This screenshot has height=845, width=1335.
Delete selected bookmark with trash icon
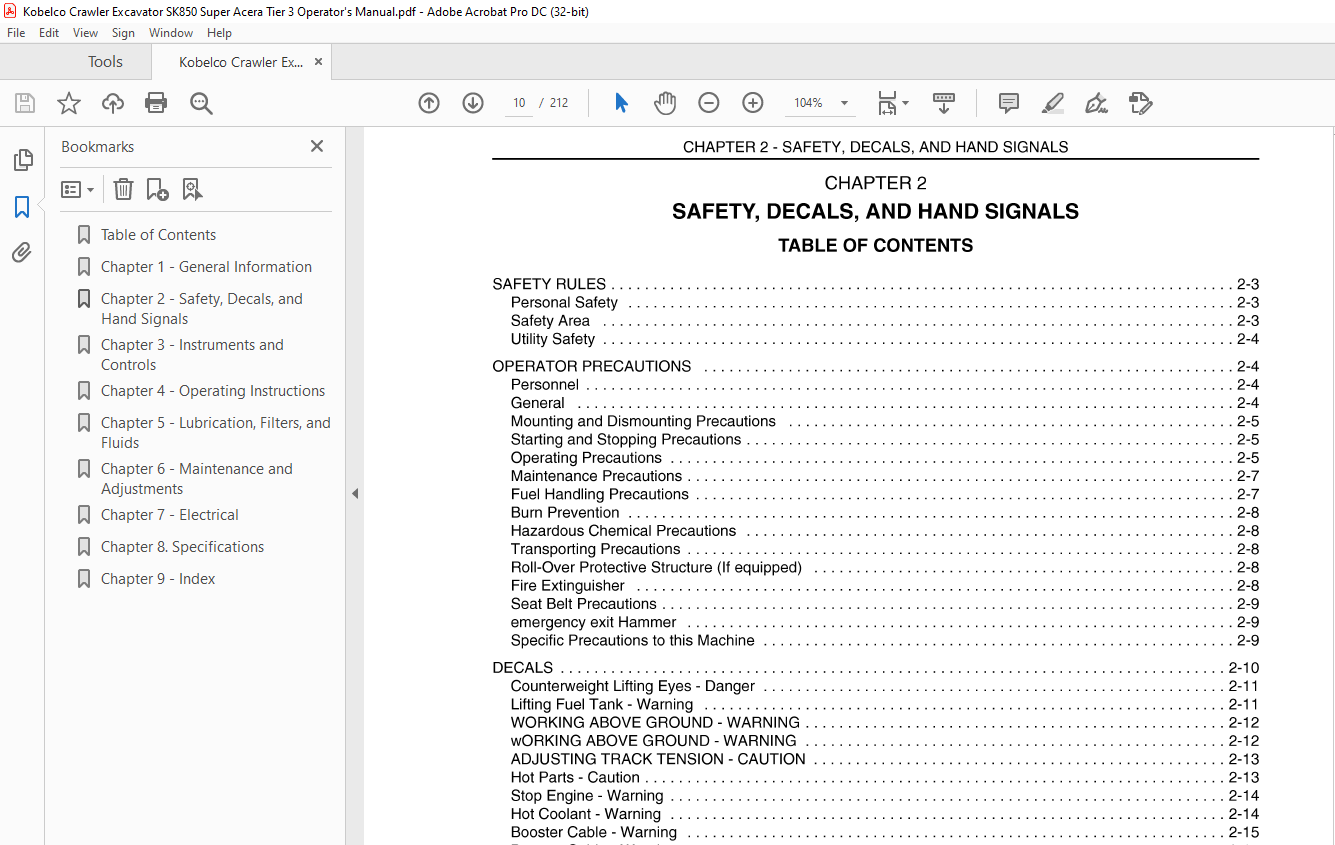coord(123,189)
